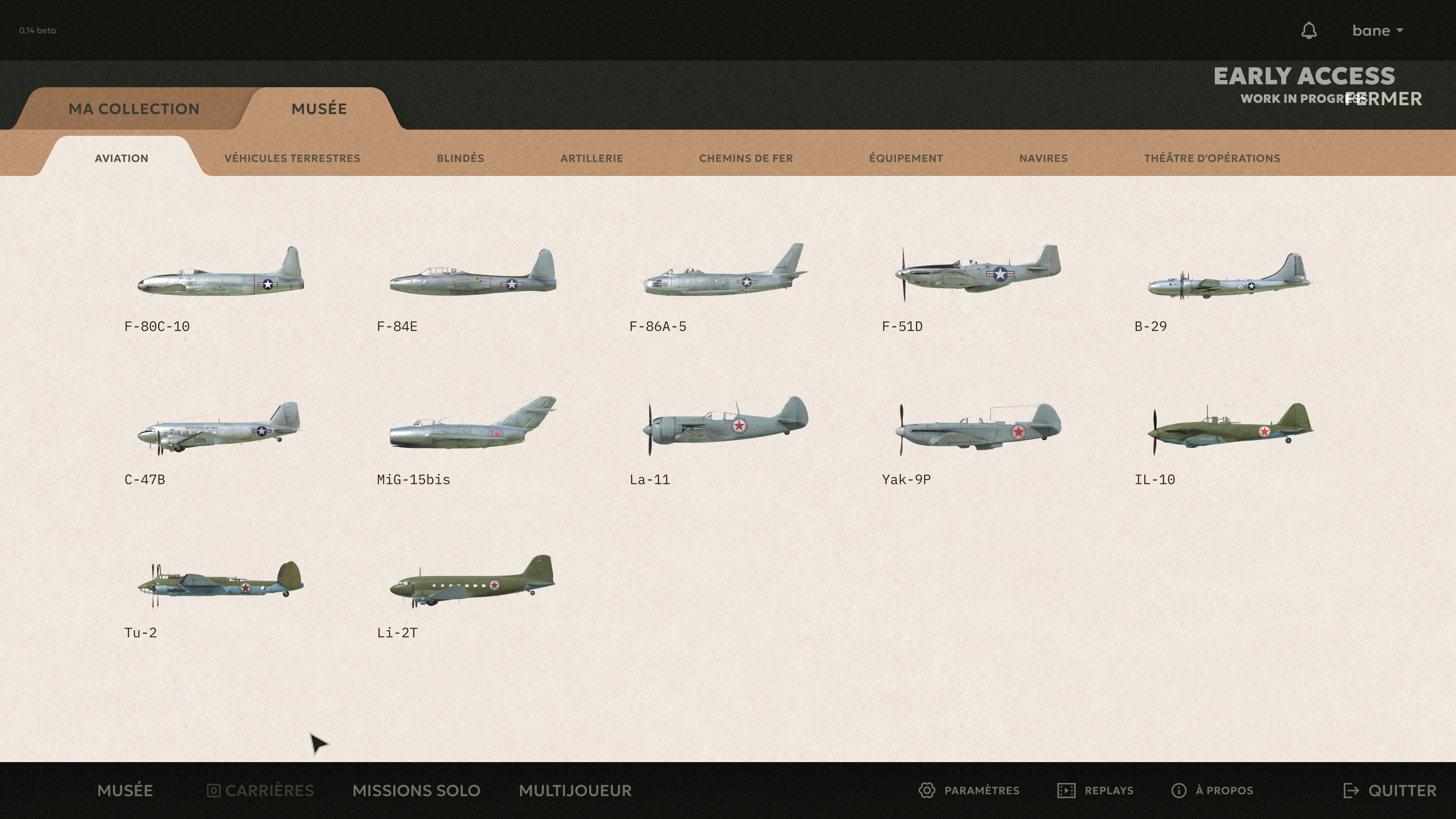This screenshot has height=819, width=1456.
Task: Select the F-80C-10 aircraft thumbnail
Action: tap(220, 271)
